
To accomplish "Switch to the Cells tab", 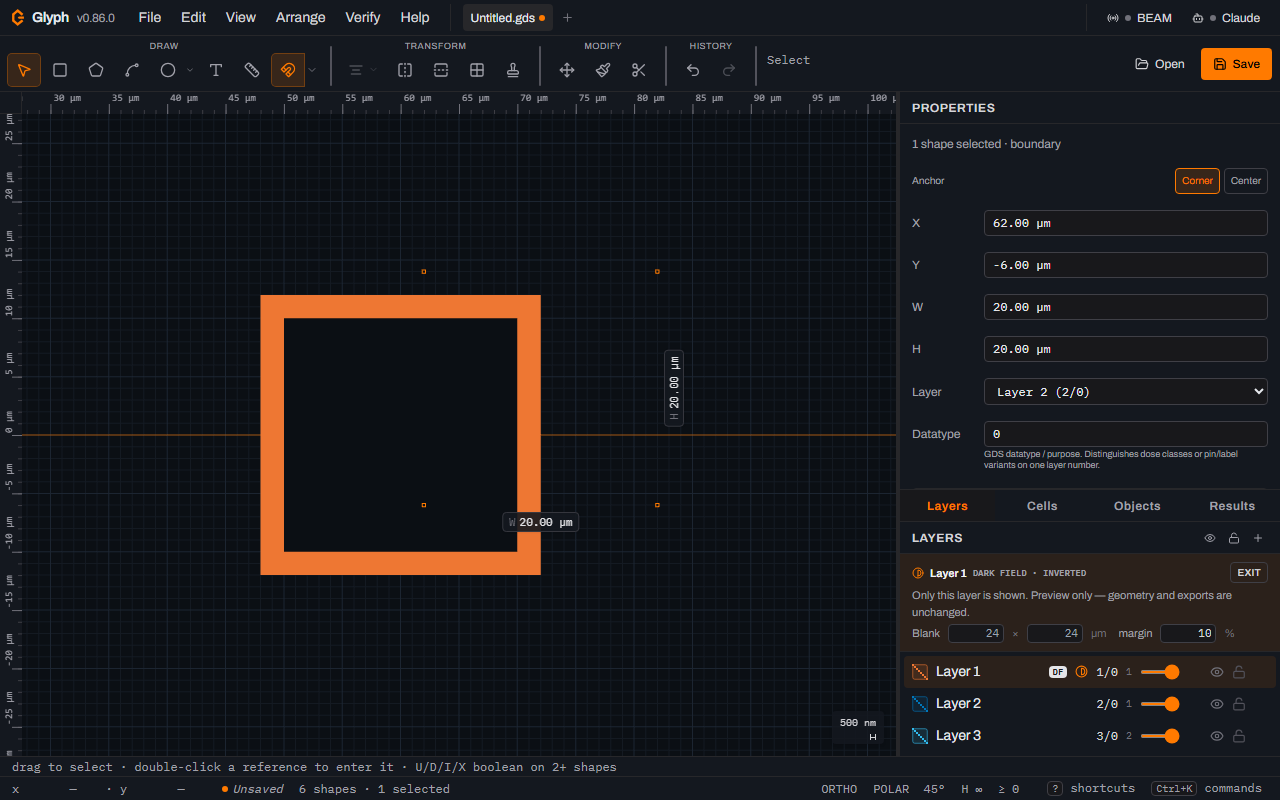I will (x=1042, y=506).
